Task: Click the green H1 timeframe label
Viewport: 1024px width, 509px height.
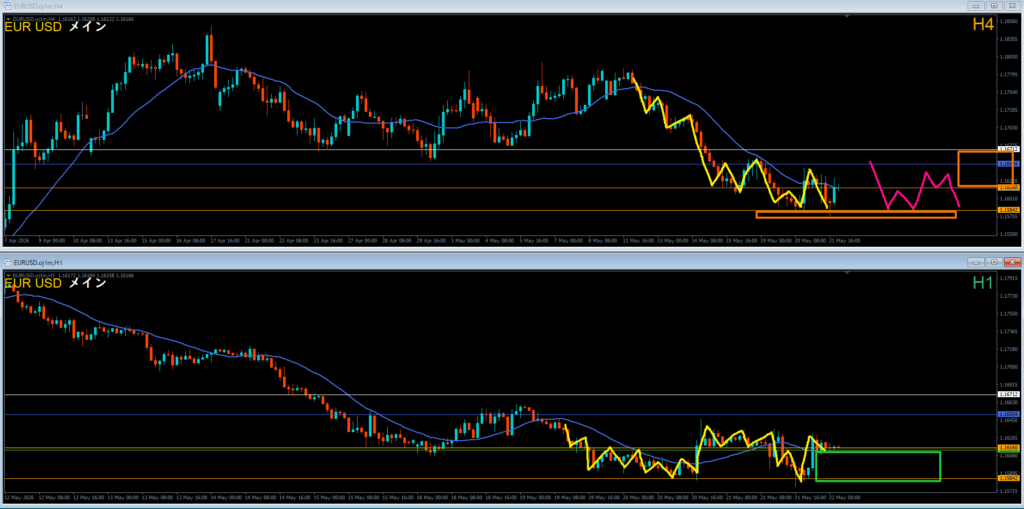Action: pyautogui.click(x=983, y=282)
